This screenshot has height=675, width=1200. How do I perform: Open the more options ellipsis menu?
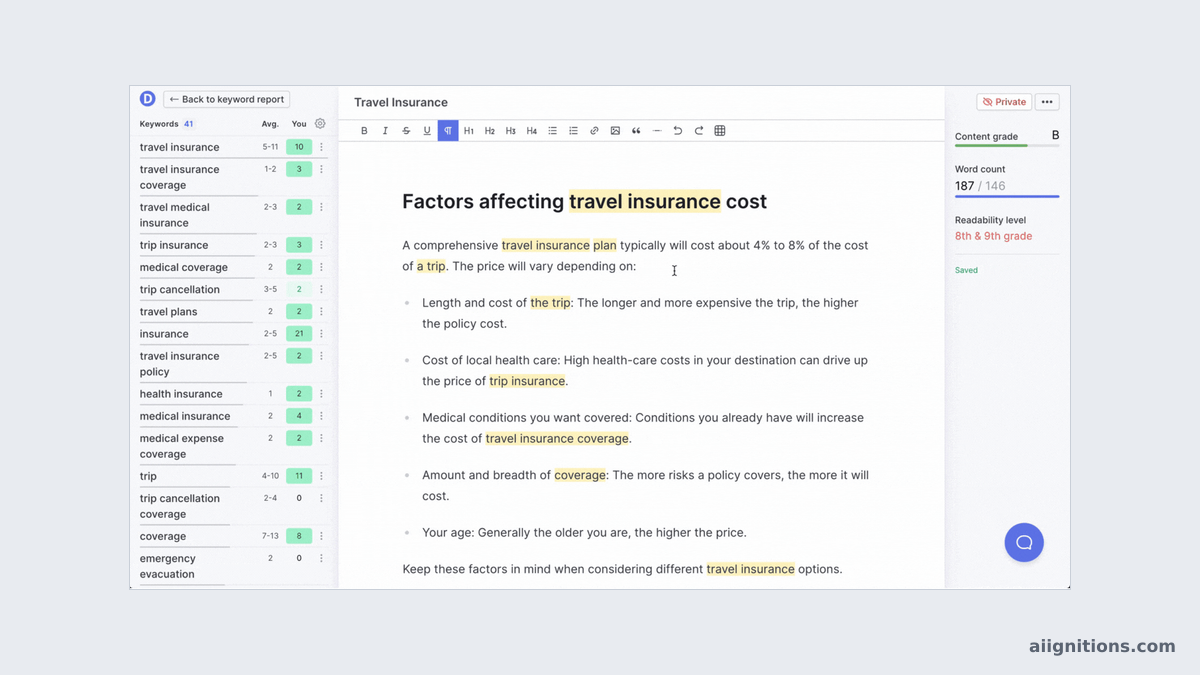tap(1047, 102)
